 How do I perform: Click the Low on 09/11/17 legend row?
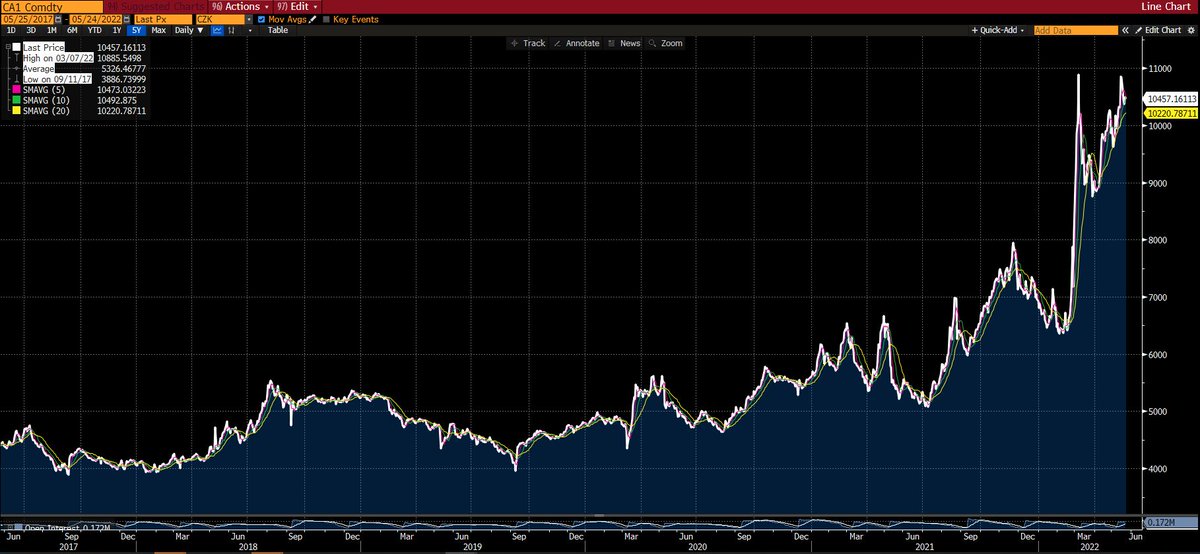tap(57, 79)
